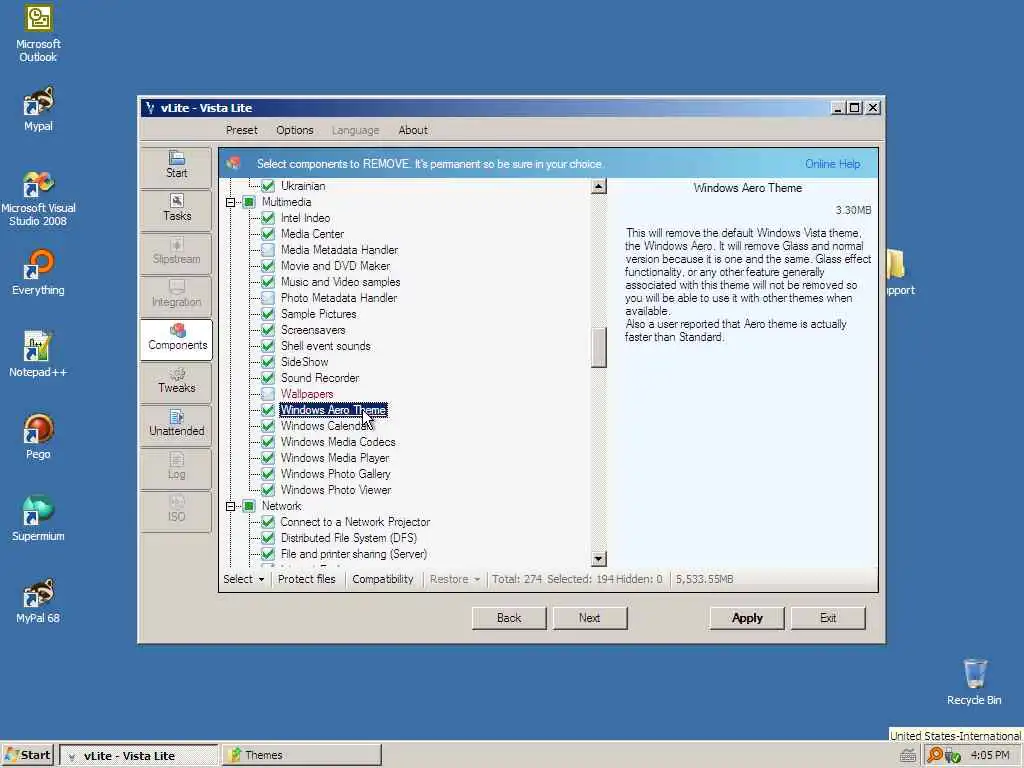1024x768 pixels.
Task: Open Microsoft Visual Studio 2008 shortcut
Action: tap(38, 198)
